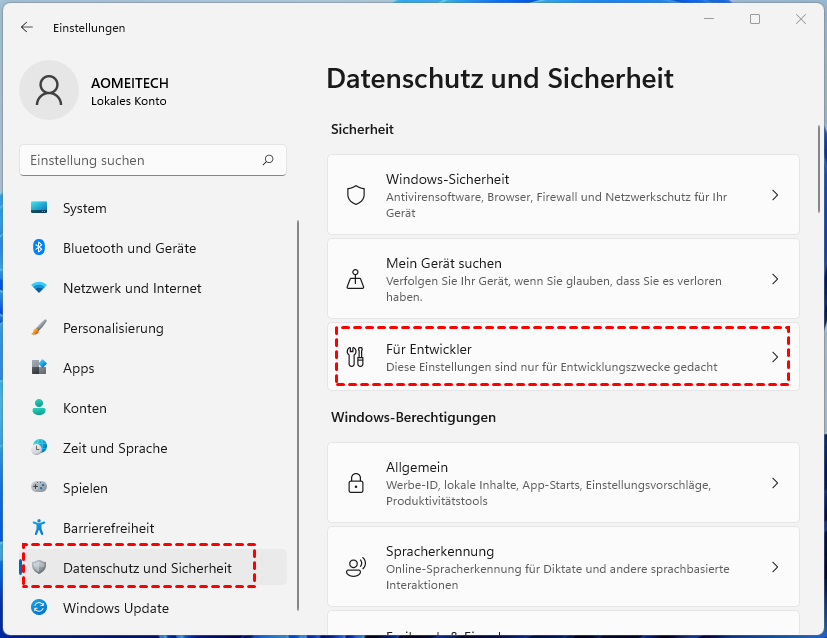Click the Allgemein lock icon
The width and height of the screenshot is (827, 638).
coord(355,484)
